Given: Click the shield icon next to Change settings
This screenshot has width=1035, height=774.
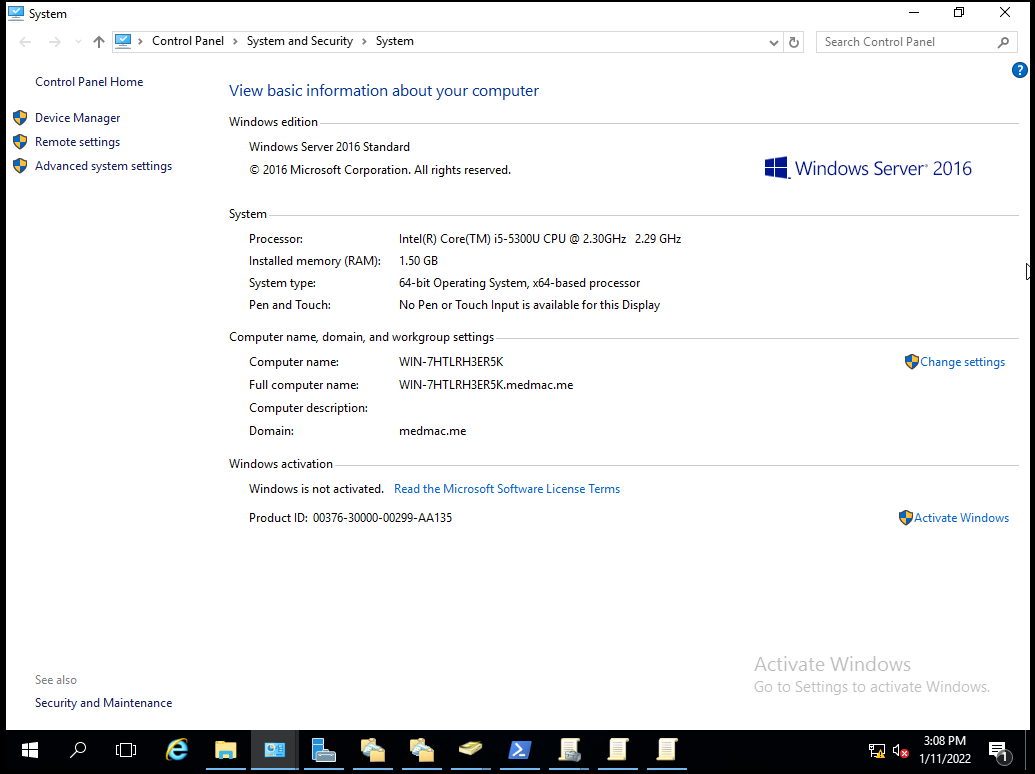Looking at the screenshot, I should pos(912,362).
